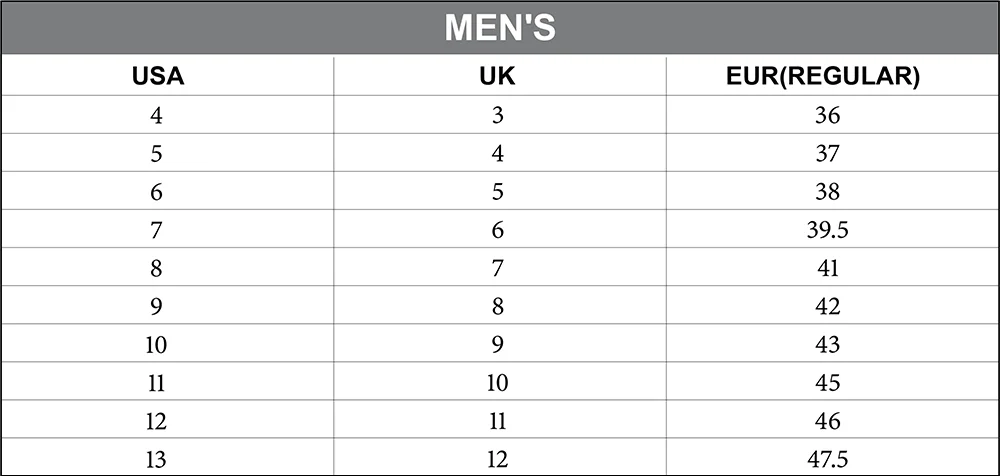Click USA size 4 cell

[157, 116]
